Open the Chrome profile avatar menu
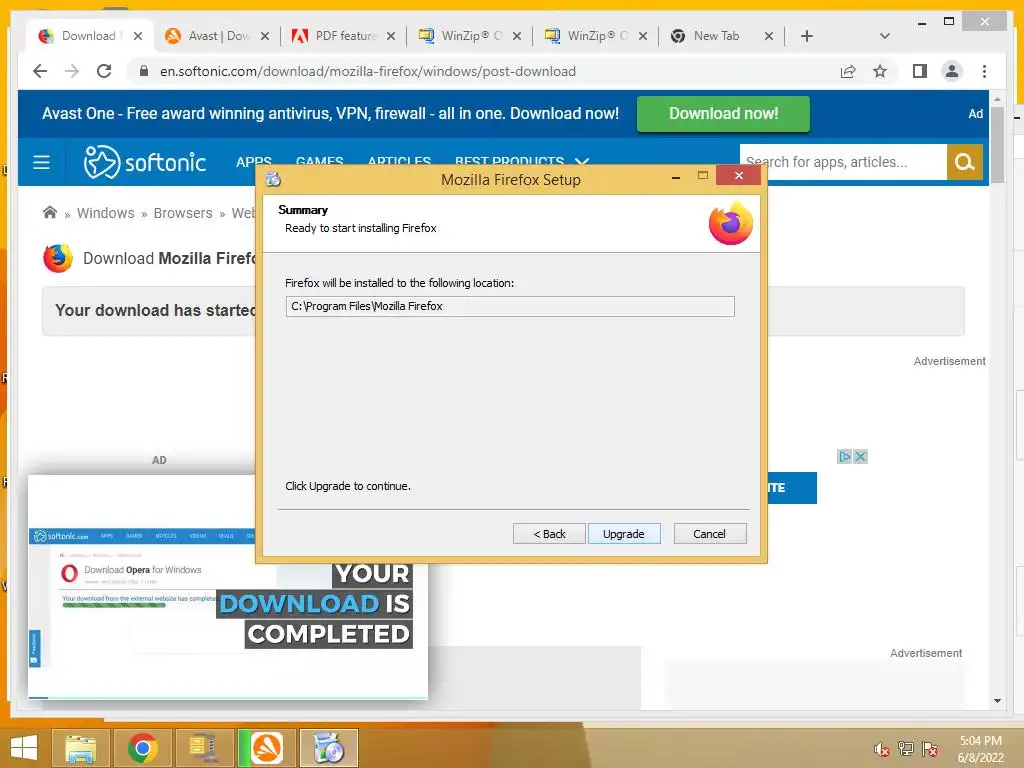 coord(952,71)
